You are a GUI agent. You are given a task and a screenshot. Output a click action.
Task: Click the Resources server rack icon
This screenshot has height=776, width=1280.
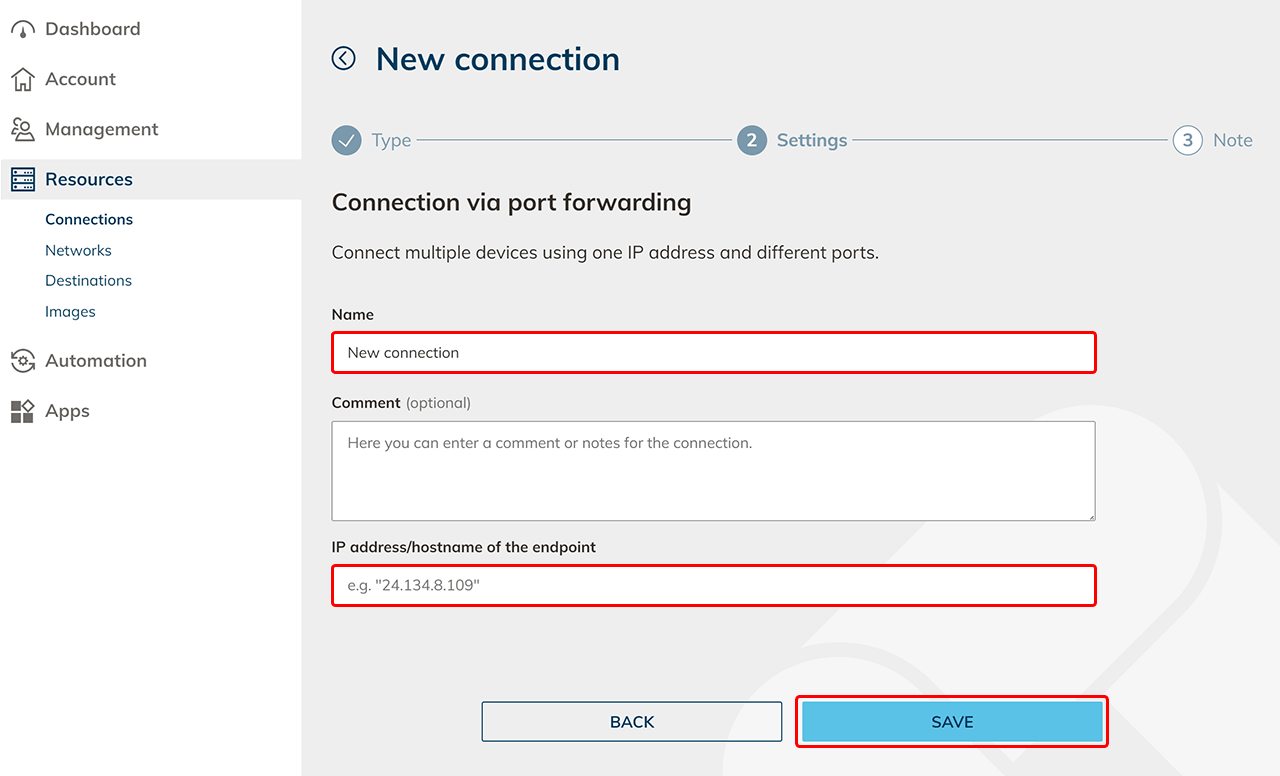22,180
